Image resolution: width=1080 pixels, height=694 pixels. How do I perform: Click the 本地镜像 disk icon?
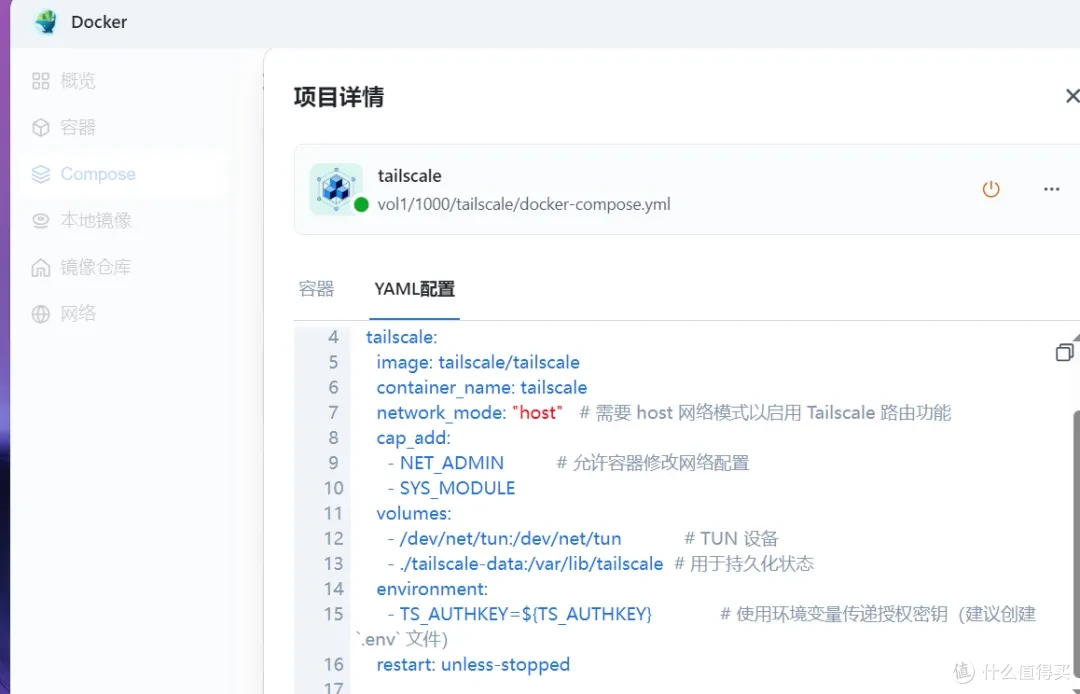click(41, 220)
